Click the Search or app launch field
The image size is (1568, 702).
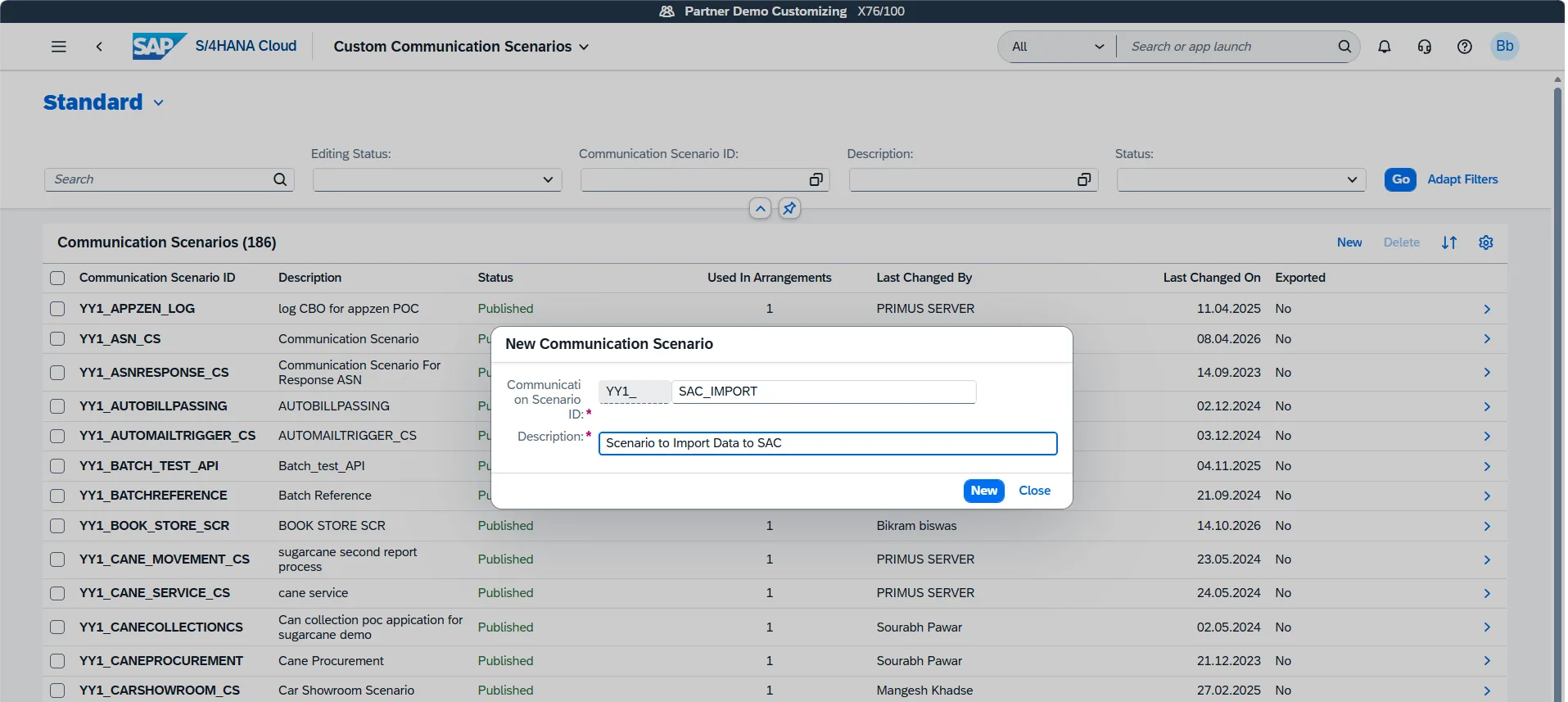pyautogui.click(x=1227, y=47)
